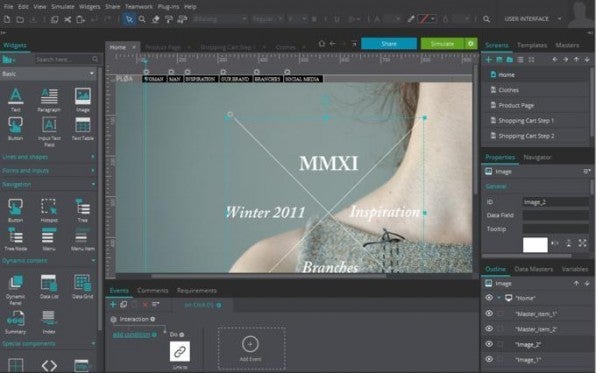Switch to the Templates tab
The width and height of the screenshot is (596, 373).
(532, 45)
